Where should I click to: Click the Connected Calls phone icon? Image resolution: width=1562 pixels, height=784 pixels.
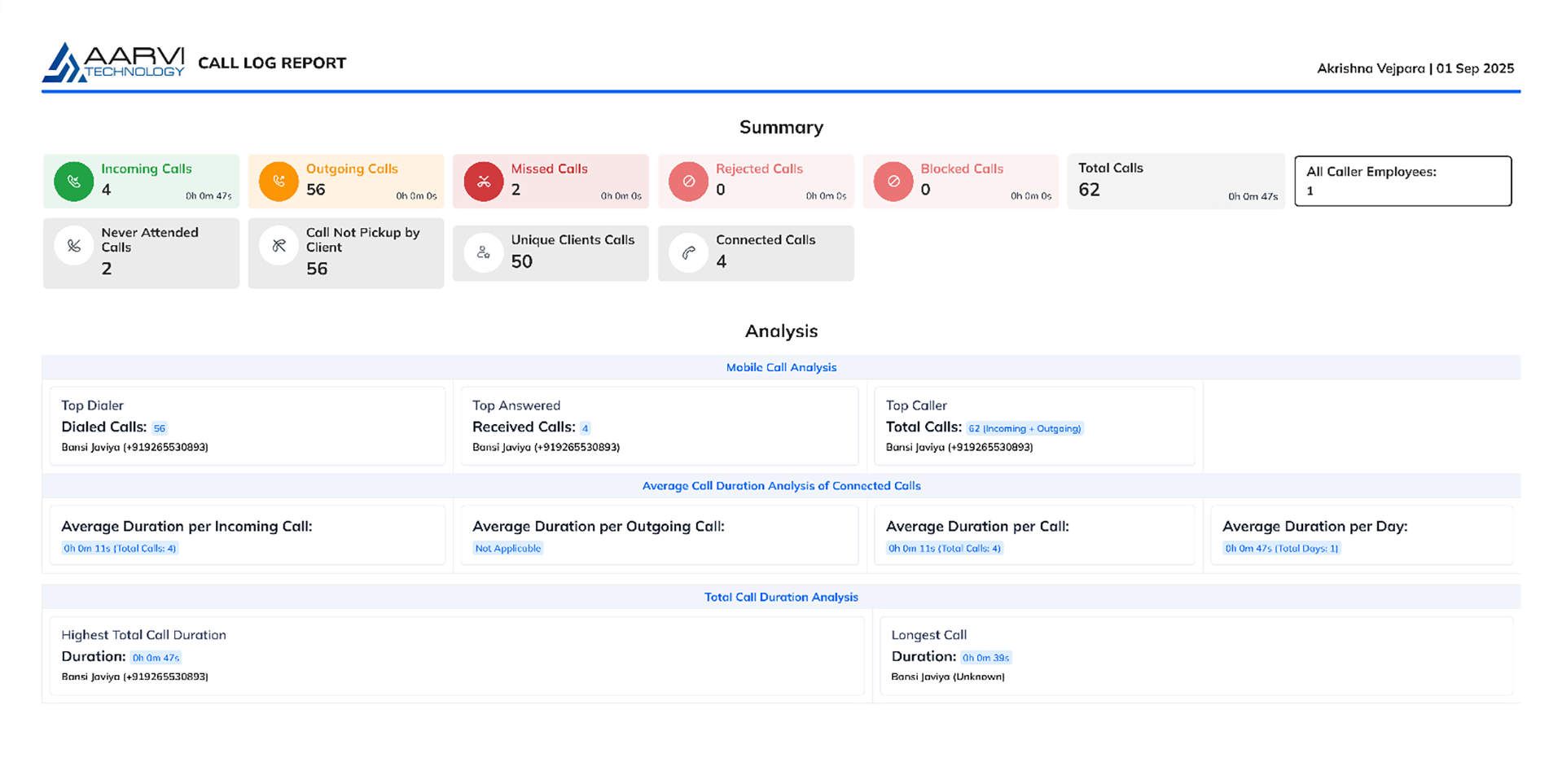tap(688, 253)
